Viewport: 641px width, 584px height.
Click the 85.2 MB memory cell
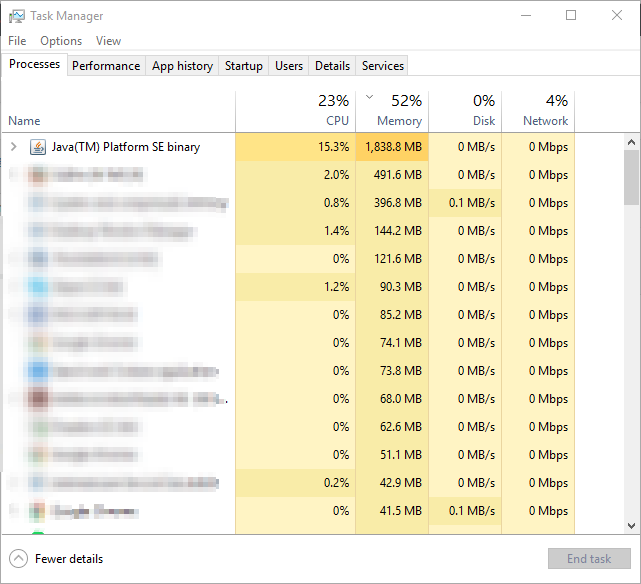click(x=392, y=315)
